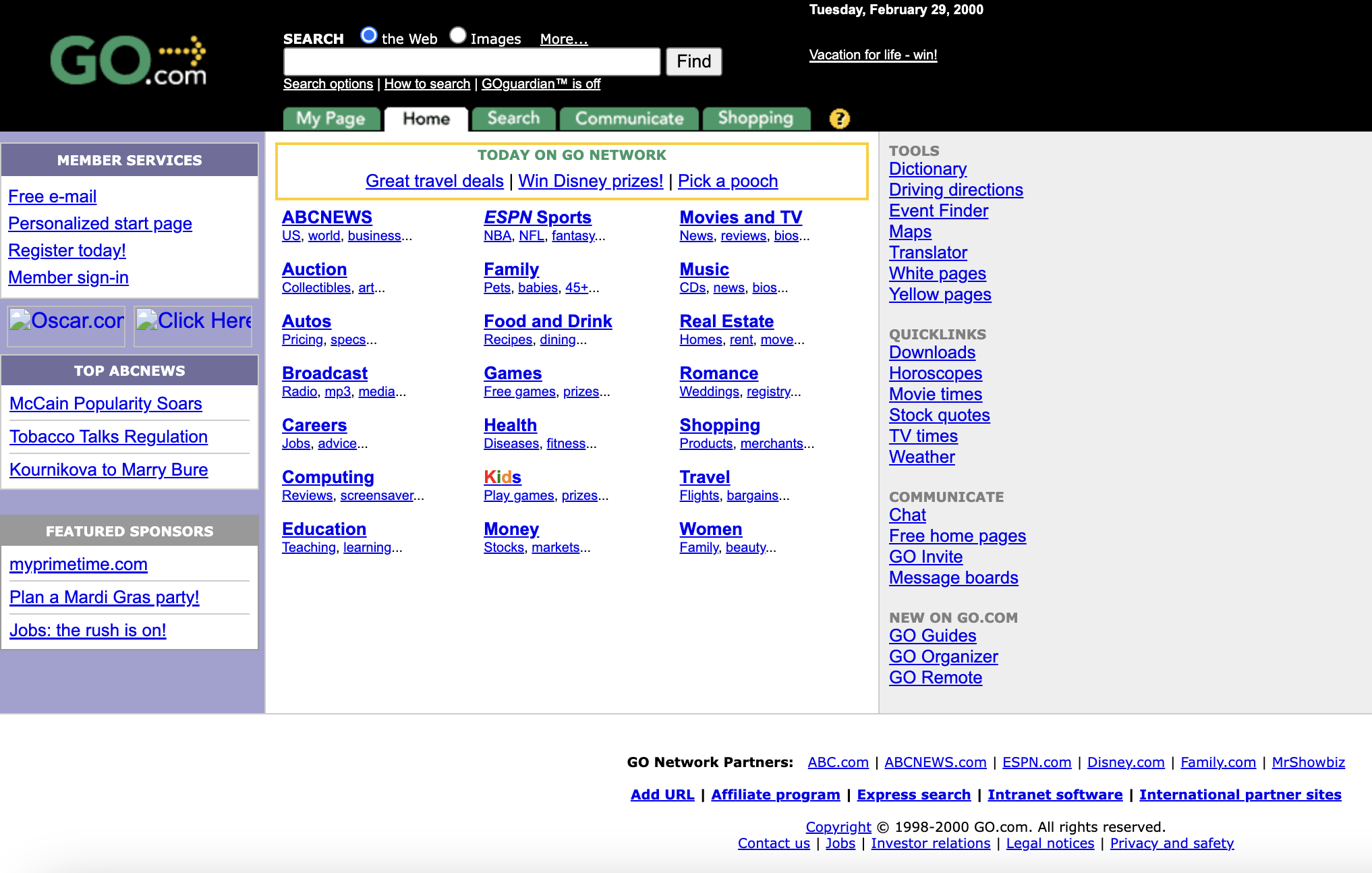Viewport: 1372px width, 873px height.
Task: Select 'the Web' search radio button
Action: click(x=368, y=35)
